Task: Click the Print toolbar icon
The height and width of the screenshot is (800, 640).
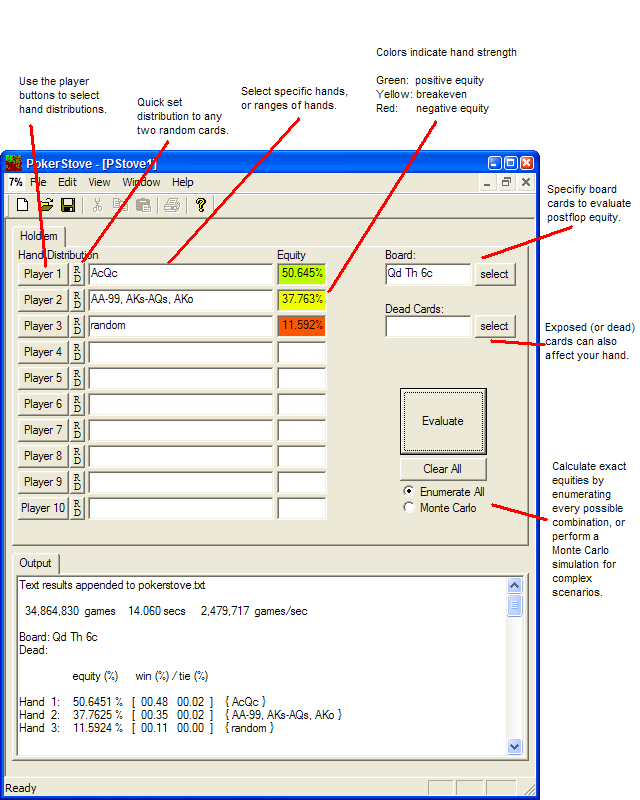Action: pos(172,205)
